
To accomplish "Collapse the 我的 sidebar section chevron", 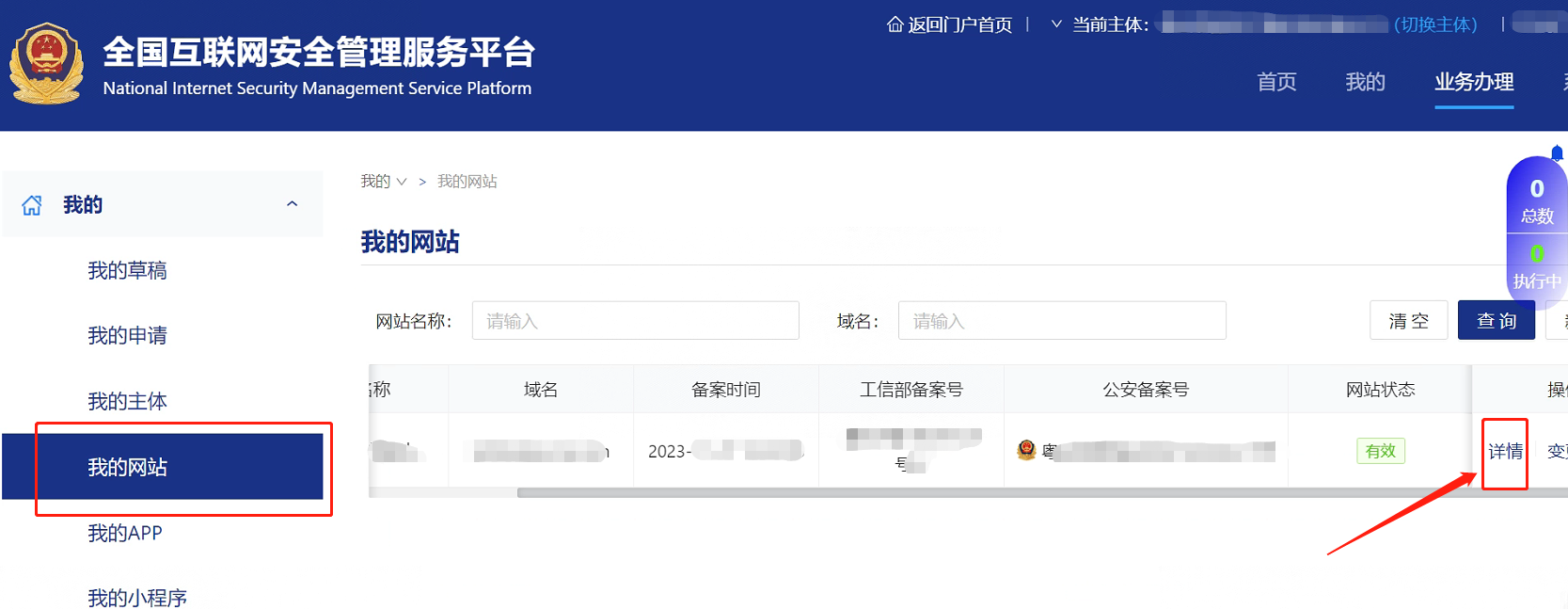I will click(292, 204).
